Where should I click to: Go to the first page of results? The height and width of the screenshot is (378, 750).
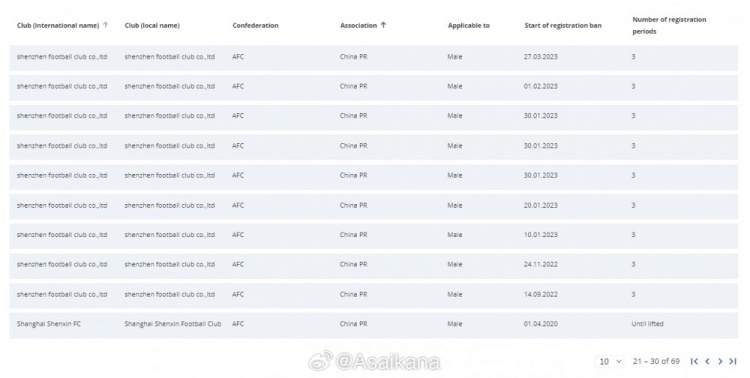[694, 361]
